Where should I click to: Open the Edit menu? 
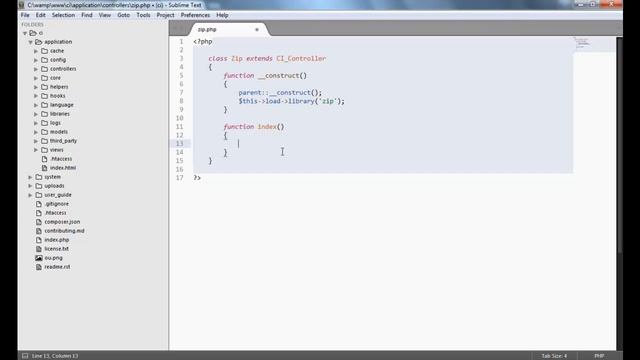(40, 15)
